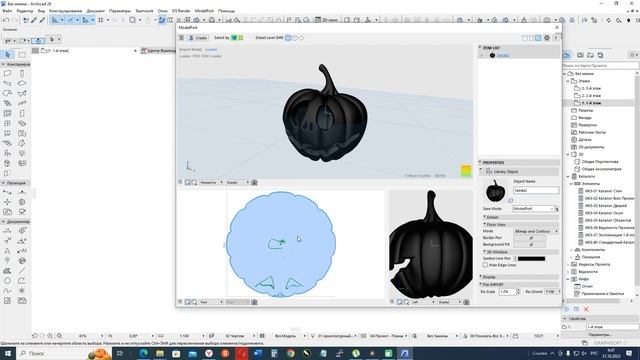
Task: Open the Редактор menu
Action: click(24, 11)
